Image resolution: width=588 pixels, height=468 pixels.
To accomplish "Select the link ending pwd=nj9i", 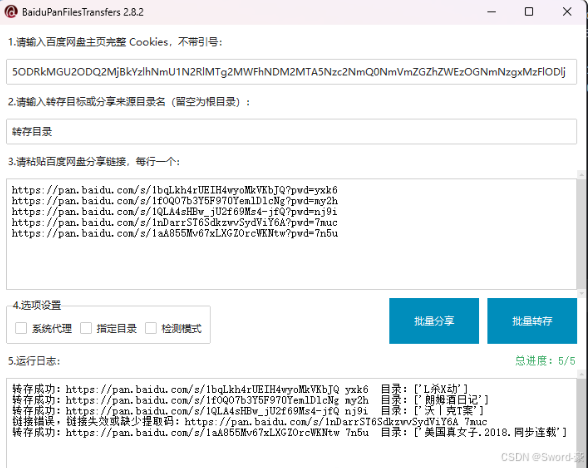I will [175, 212].
